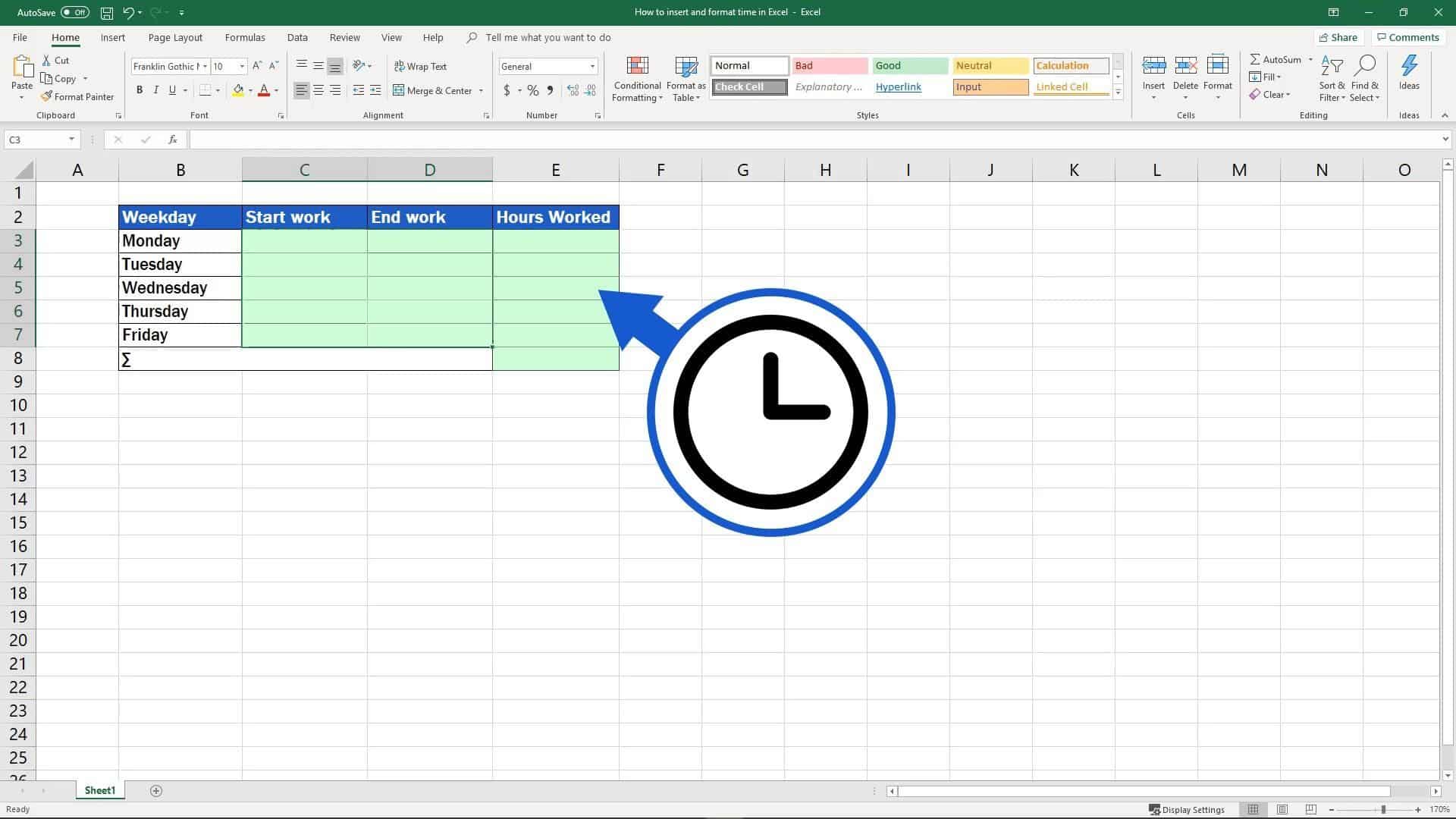Switch to Page Layout view in status bar
Screen dimensions: 1456x819
[1282, 809]
